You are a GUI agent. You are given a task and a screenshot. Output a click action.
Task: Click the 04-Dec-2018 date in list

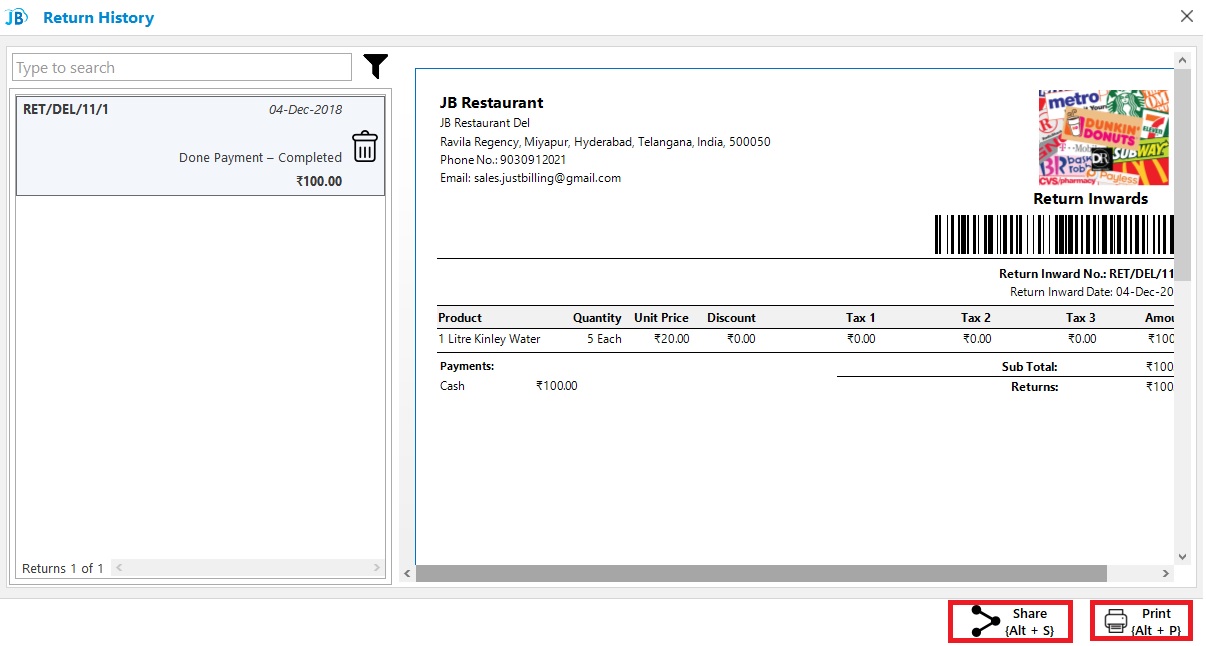[x=305, y=110]
